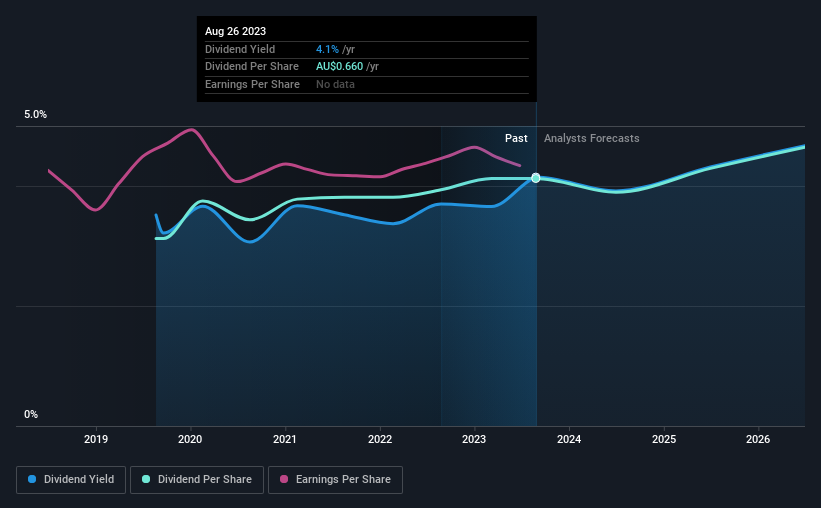Click the tooltip date 'Aug 26 2023'

[236, 31]
